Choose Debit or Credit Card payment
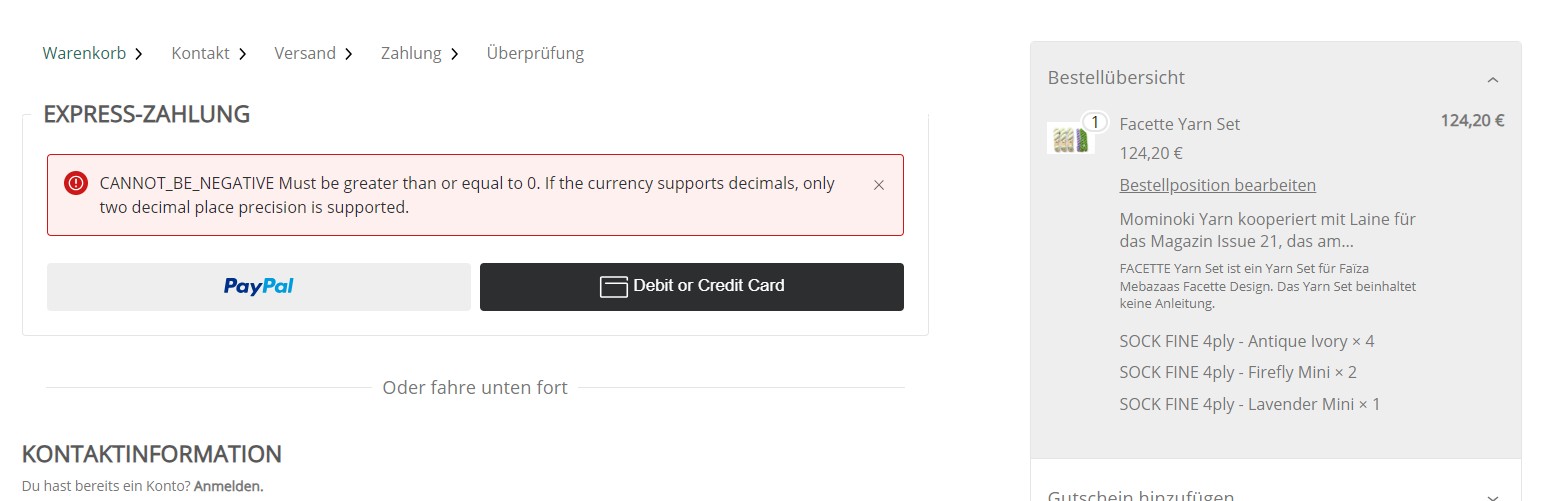The width and height of the screenshot is (1553, 501). (x=692, y=287)
